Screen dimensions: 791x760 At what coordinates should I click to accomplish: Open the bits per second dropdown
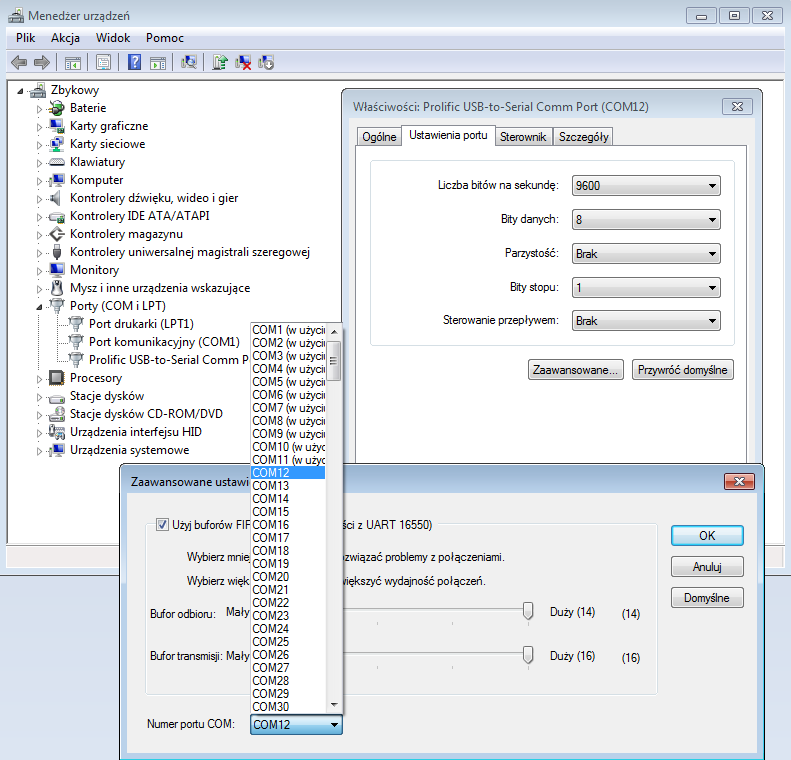coord(646,186)
